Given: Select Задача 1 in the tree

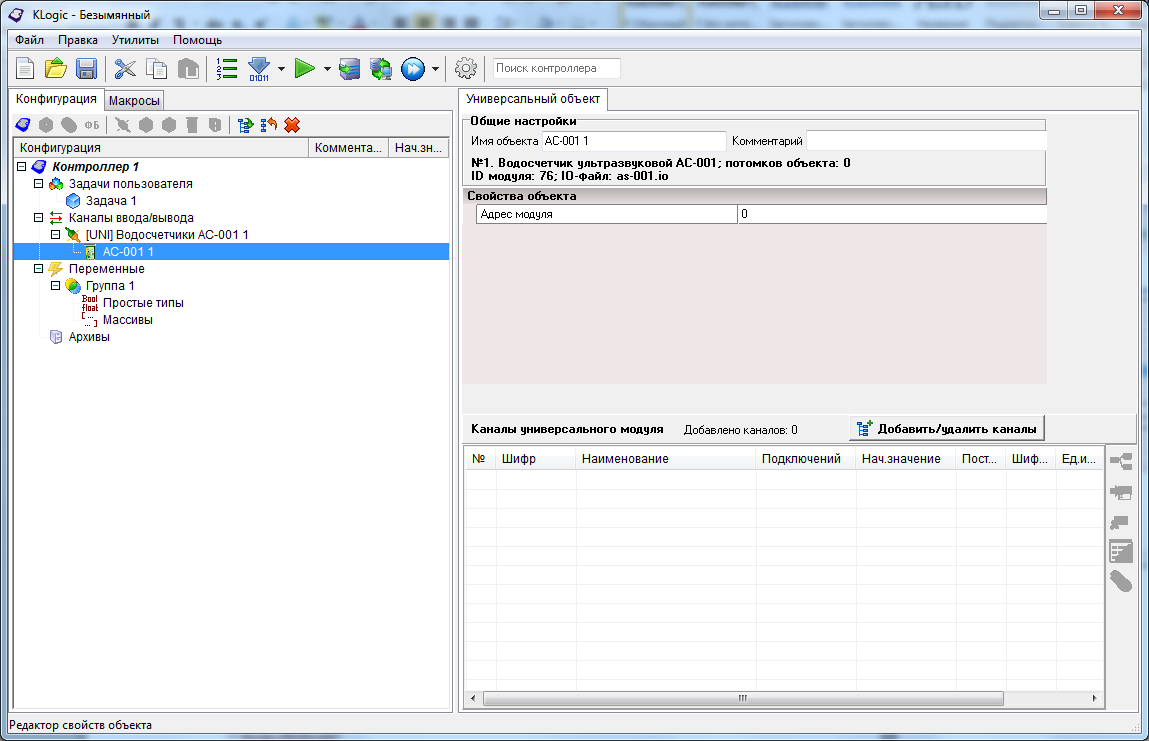Looking at the screenshot, I should pyautogui.click(x=110, y=201).
